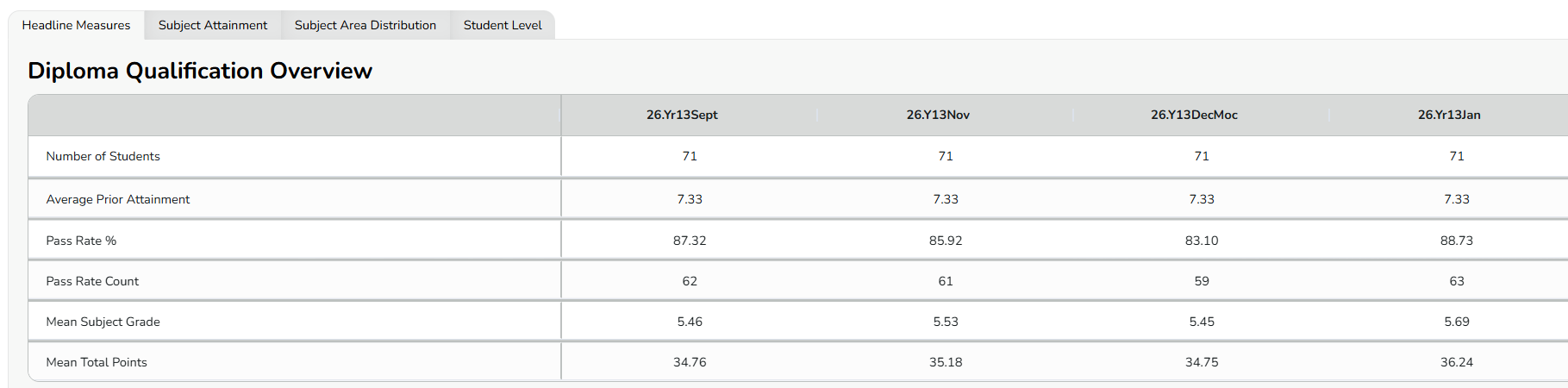The width and height of the screenshot is (1568, 388).
Task: Select the 88.73 pass rate value
Action: pos(1457,241)
